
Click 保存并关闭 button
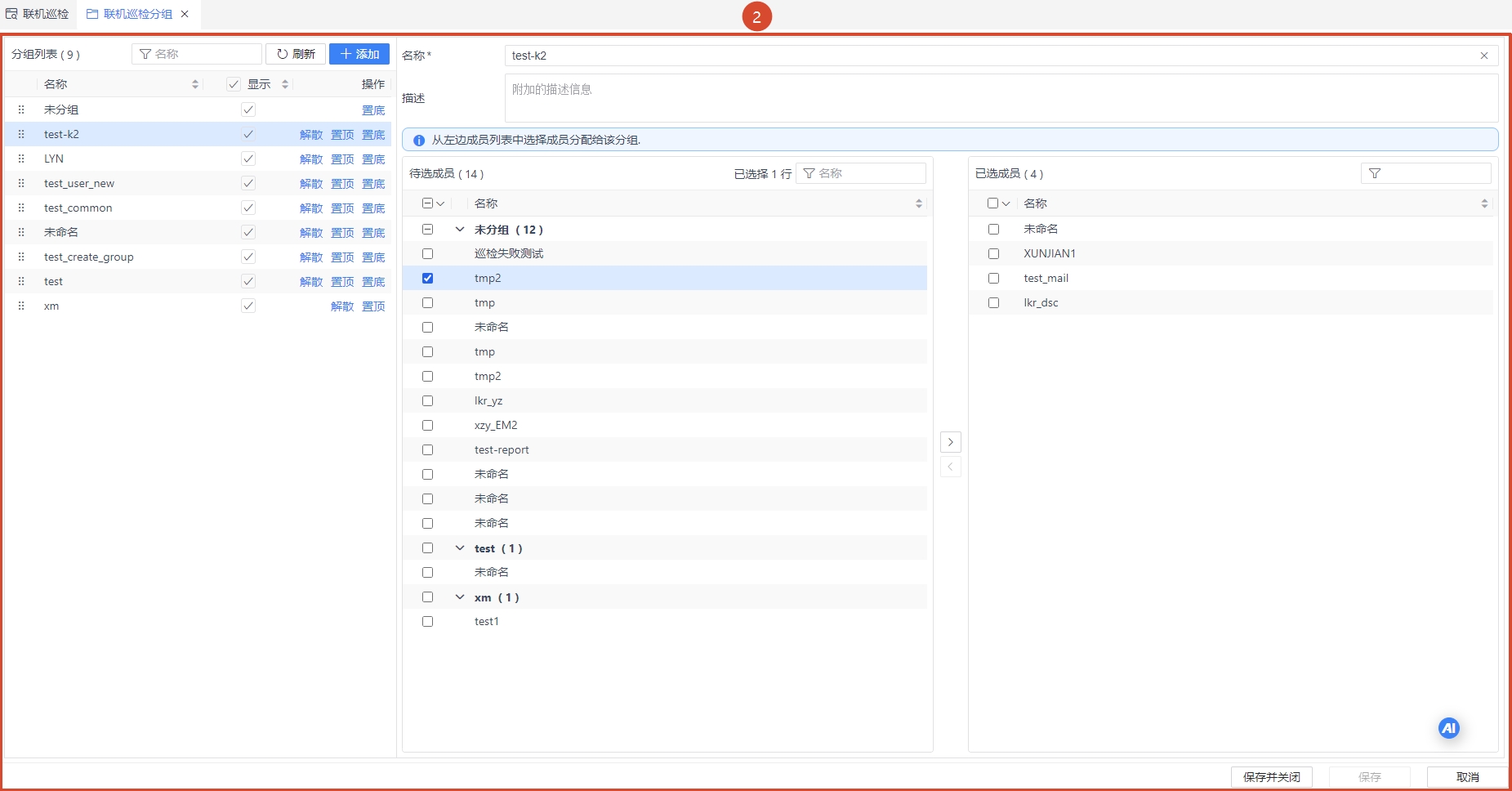coord(1271,777)
